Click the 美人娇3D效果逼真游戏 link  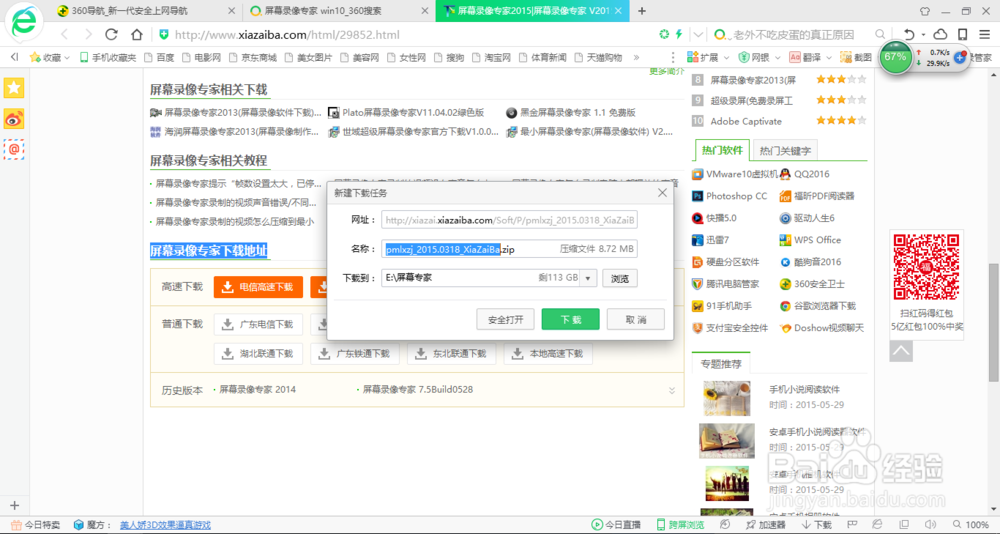tap(165, 525)
